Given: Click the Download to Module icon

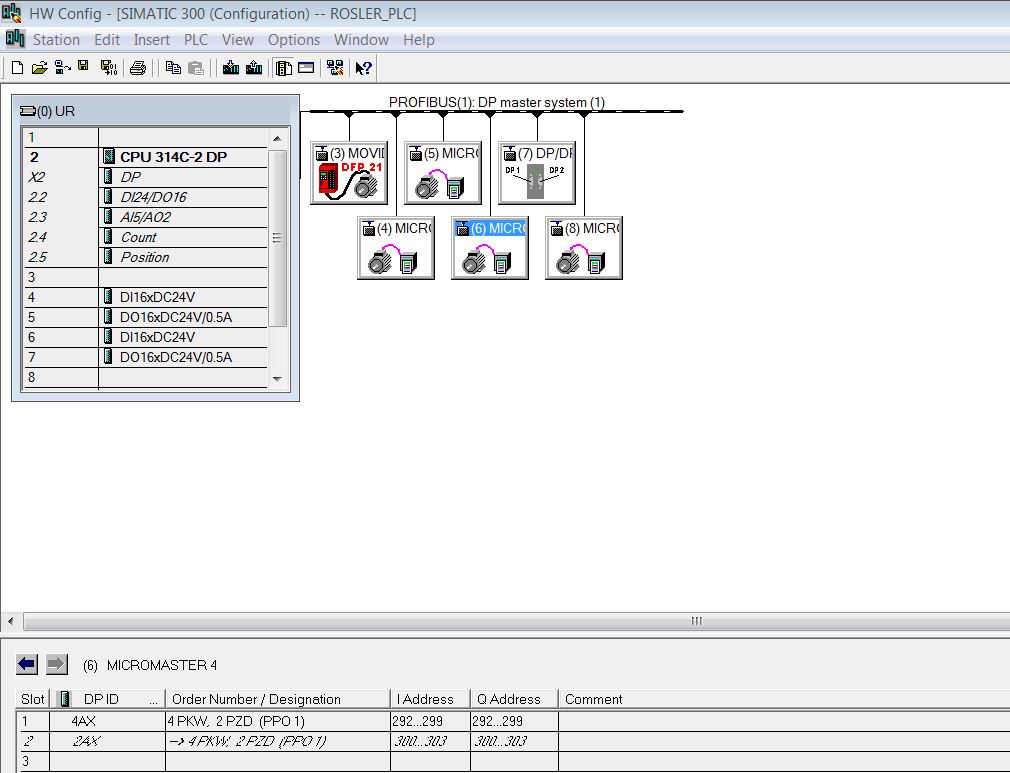Looking at the screenshot, I should [x=231, y=68].
